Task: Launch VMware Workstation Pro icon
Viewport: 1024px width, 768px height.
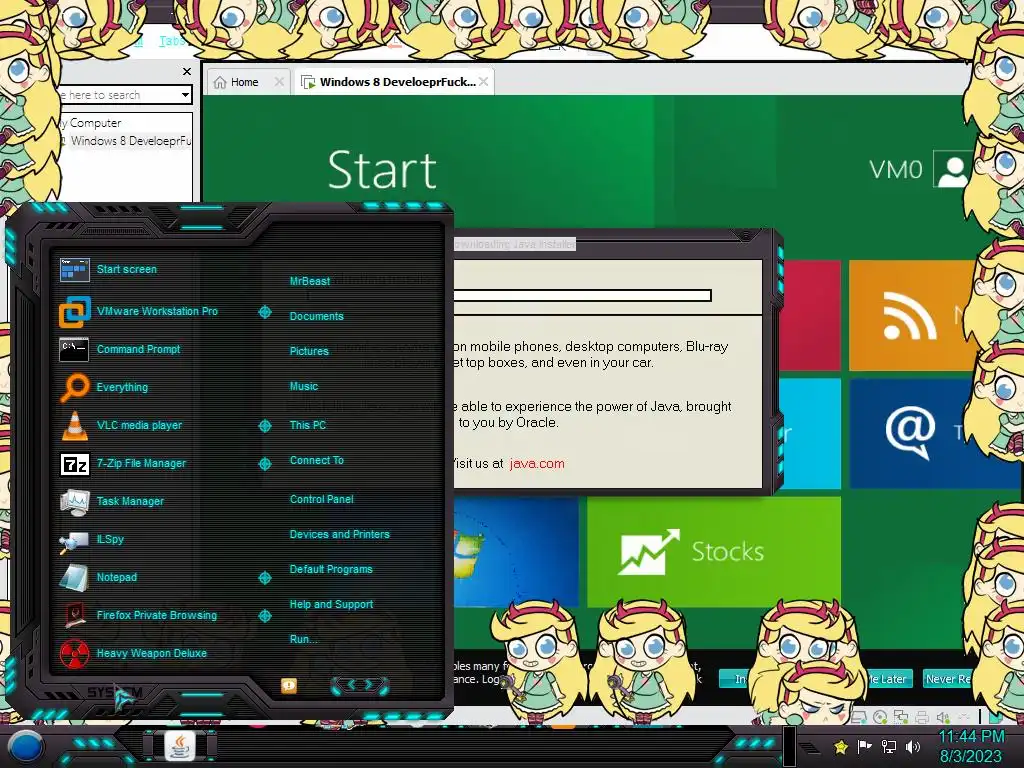Action: [74, 312]
